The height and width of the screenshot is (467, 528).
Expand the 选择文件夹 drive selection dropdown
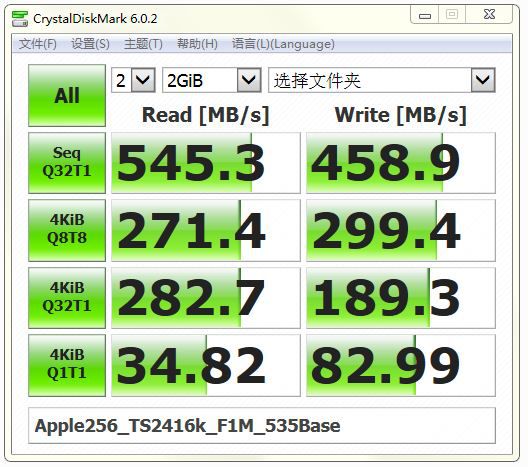(382, 80)
